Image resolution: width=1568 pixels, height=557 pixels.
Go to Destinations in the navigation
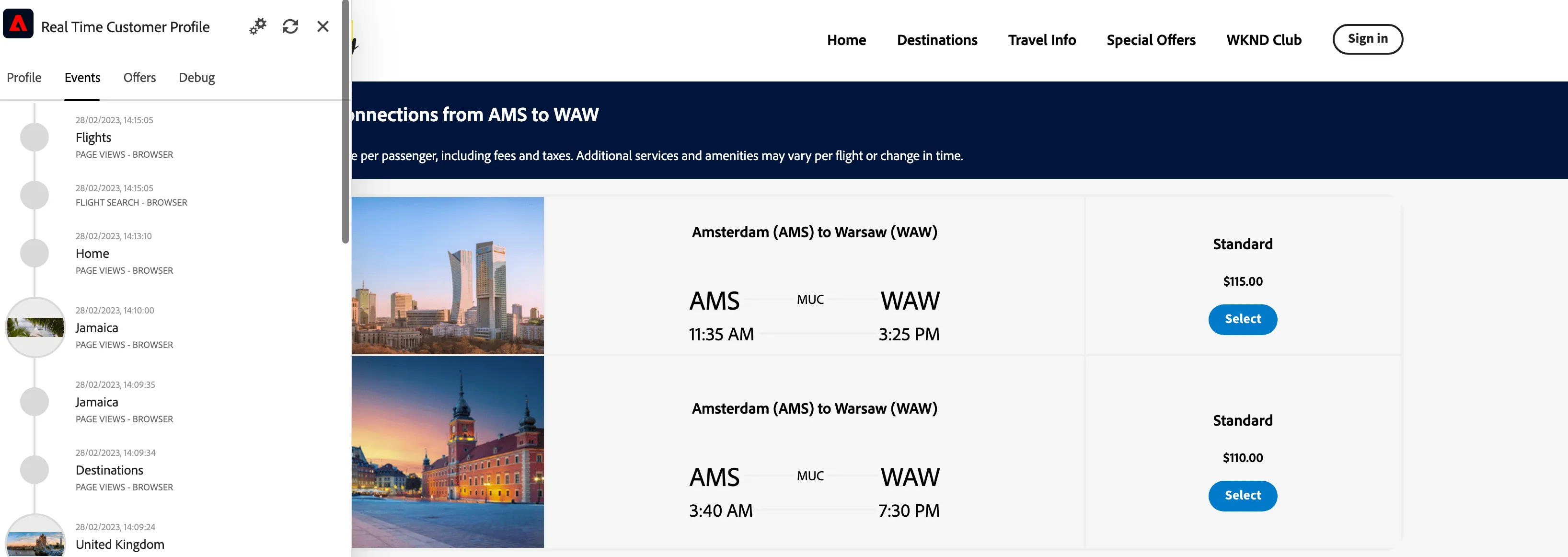pyautogui.click(x=937, y=40)
